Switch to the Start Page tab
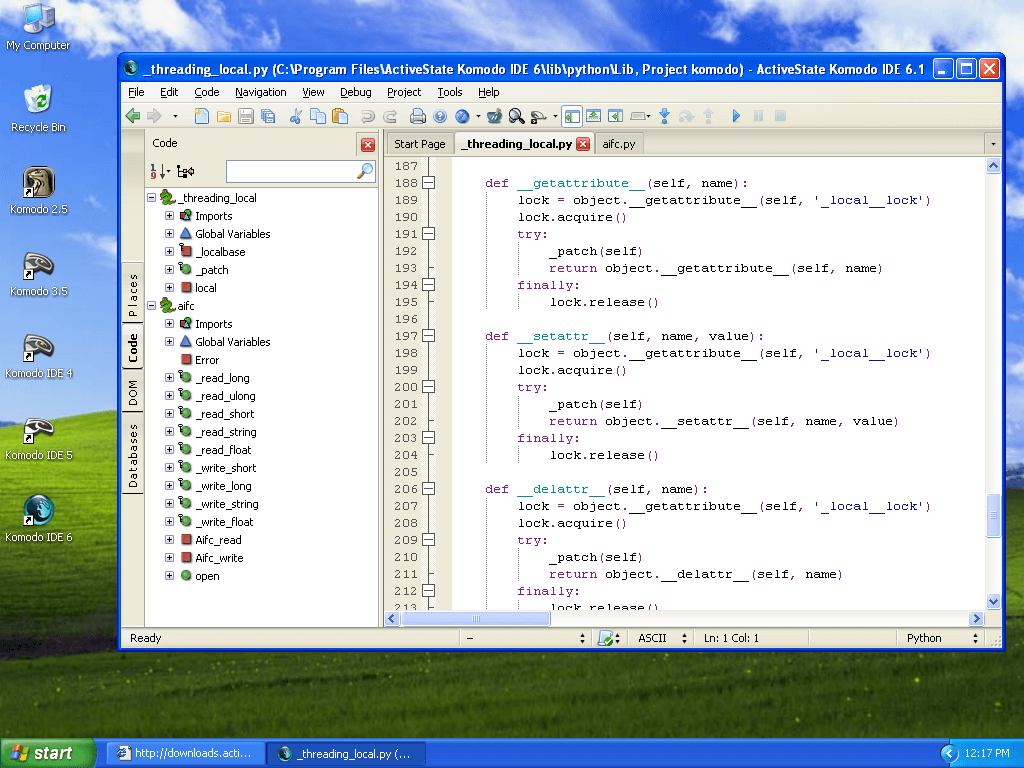 (419, 144)
